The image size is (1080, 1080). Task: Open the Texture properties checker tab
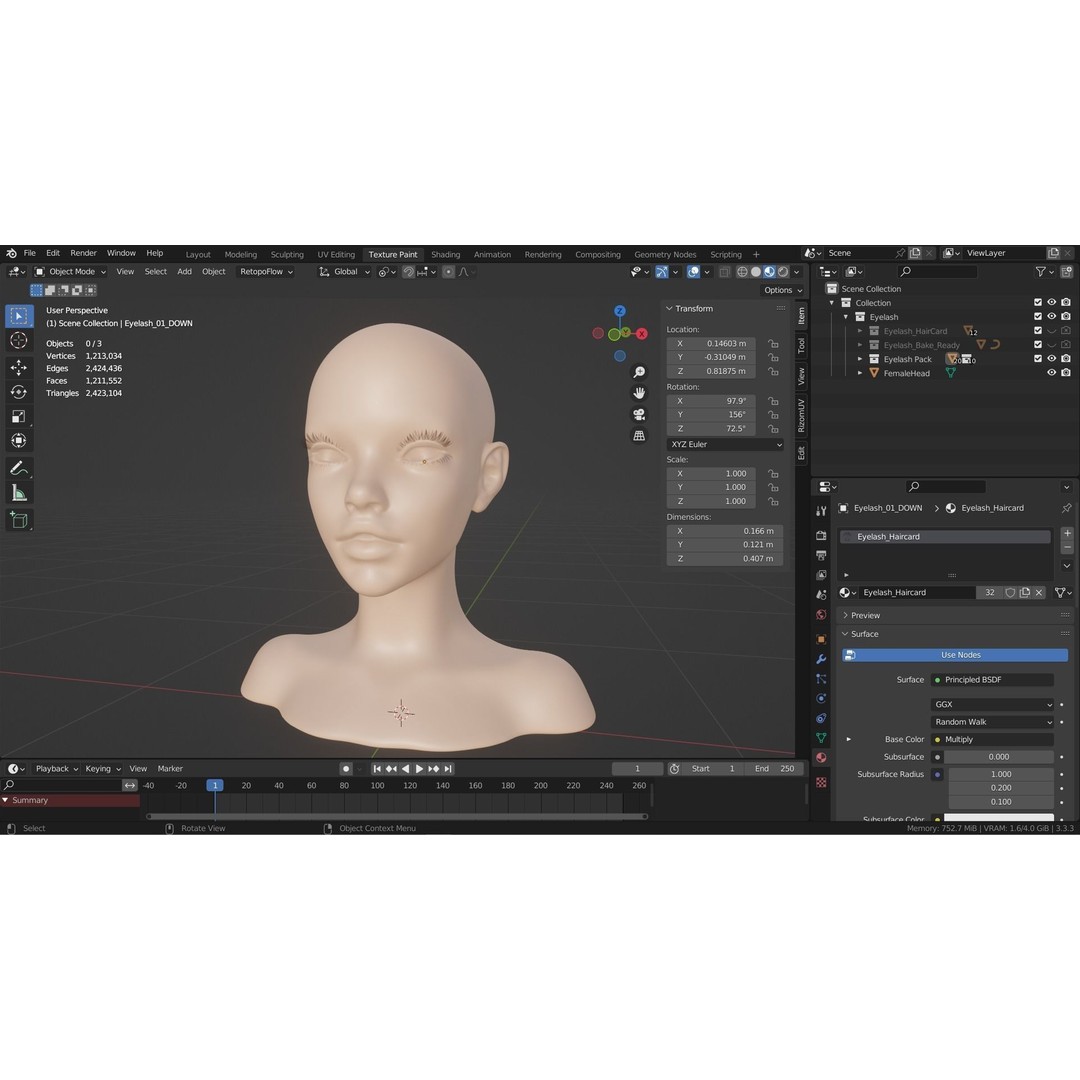coord(821,782)
